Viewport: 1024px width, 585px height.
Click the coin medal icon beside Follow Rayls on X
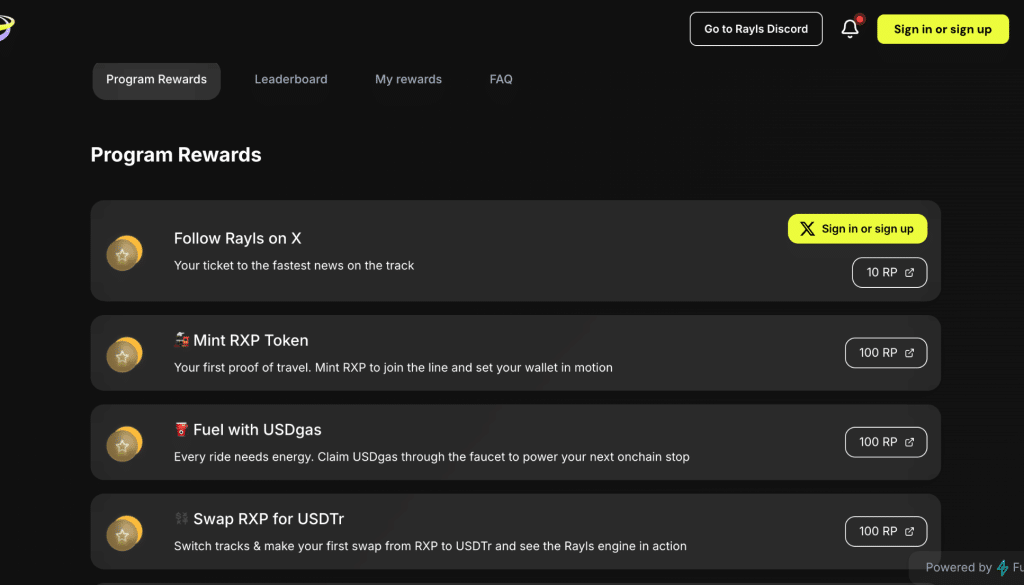click(x=124, y=253)
